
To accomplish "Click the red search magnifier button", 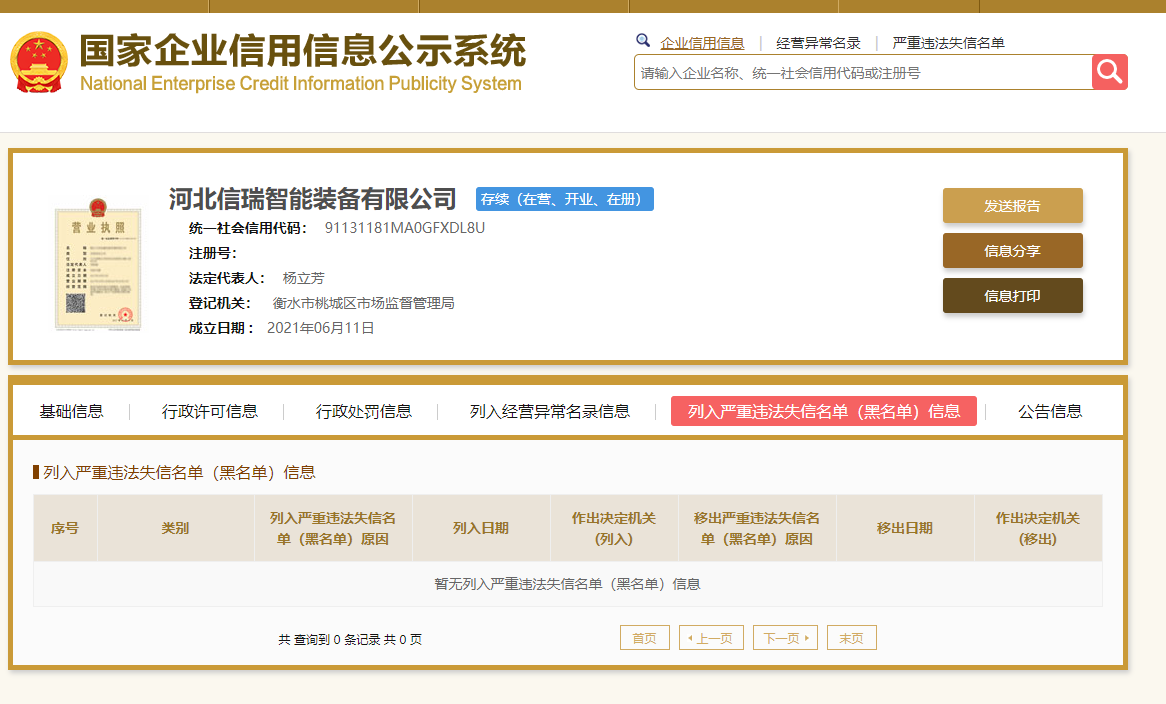I will pyautogui.click(x=1109, y=72).
